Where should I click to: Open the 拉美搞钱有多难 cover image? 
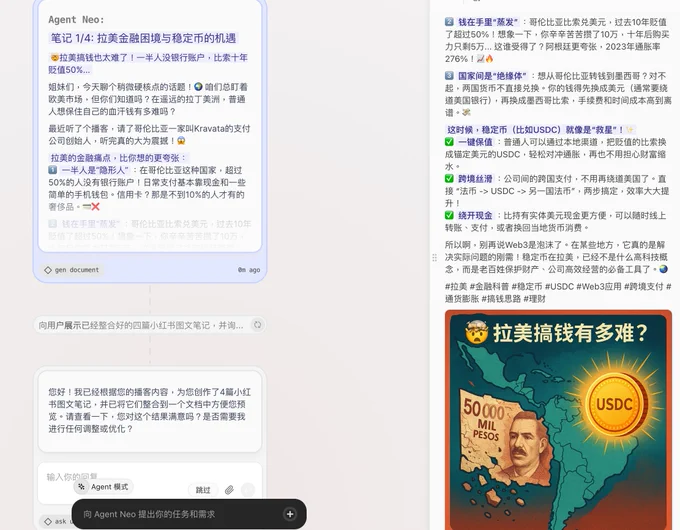(558, 420)
